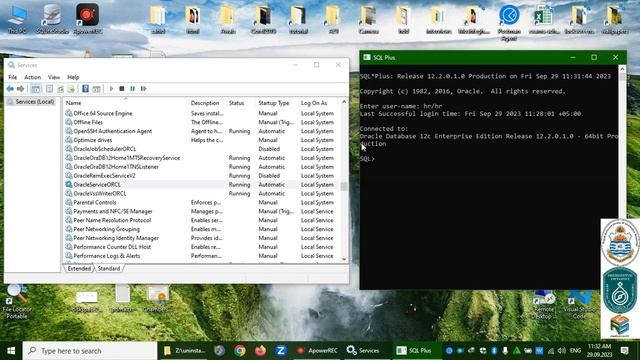Click the SQL> prompt in SQL Plus
The height and width of the screenshot is (360, 640).
(x=367, y=159)
